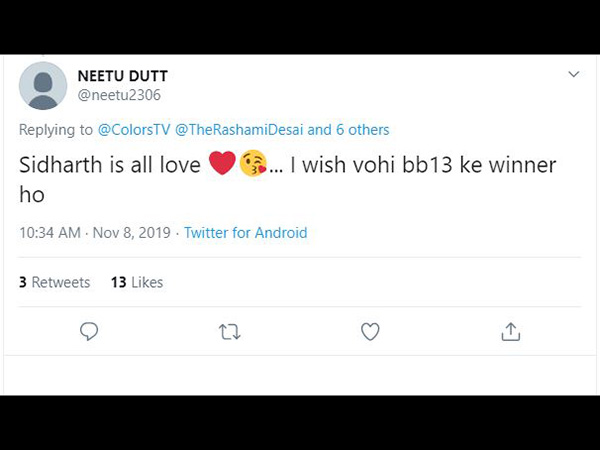View the 13 Likes list
This screenshot has height=450, width=600.
tap(137, 282)
